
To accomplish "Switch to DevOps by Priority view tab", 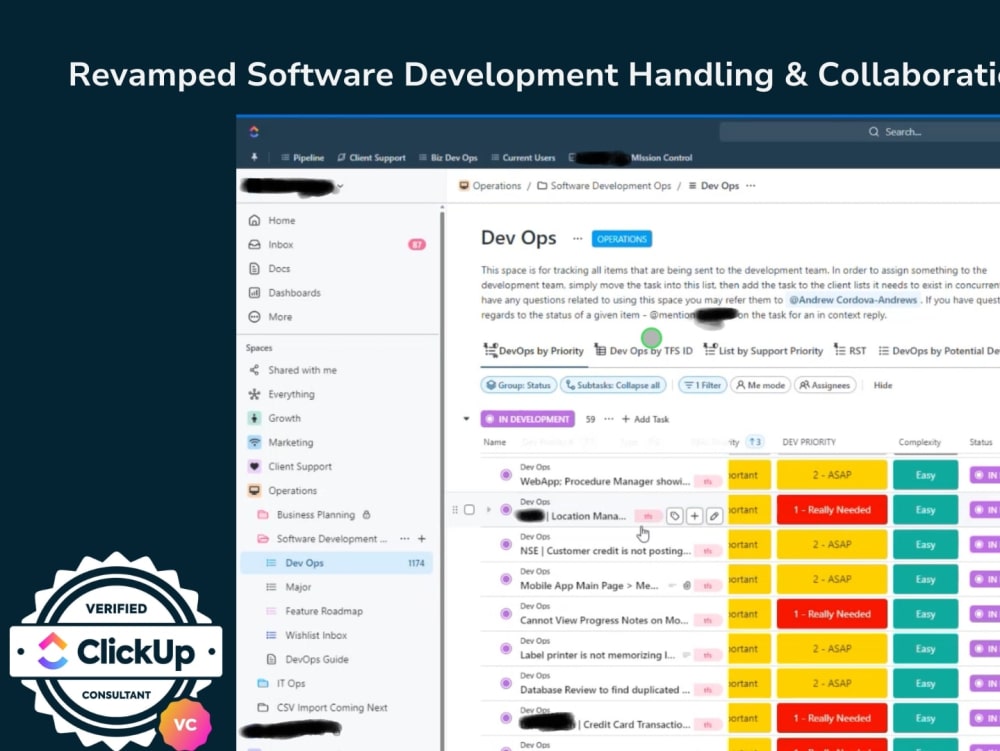I will coord(533,351).
